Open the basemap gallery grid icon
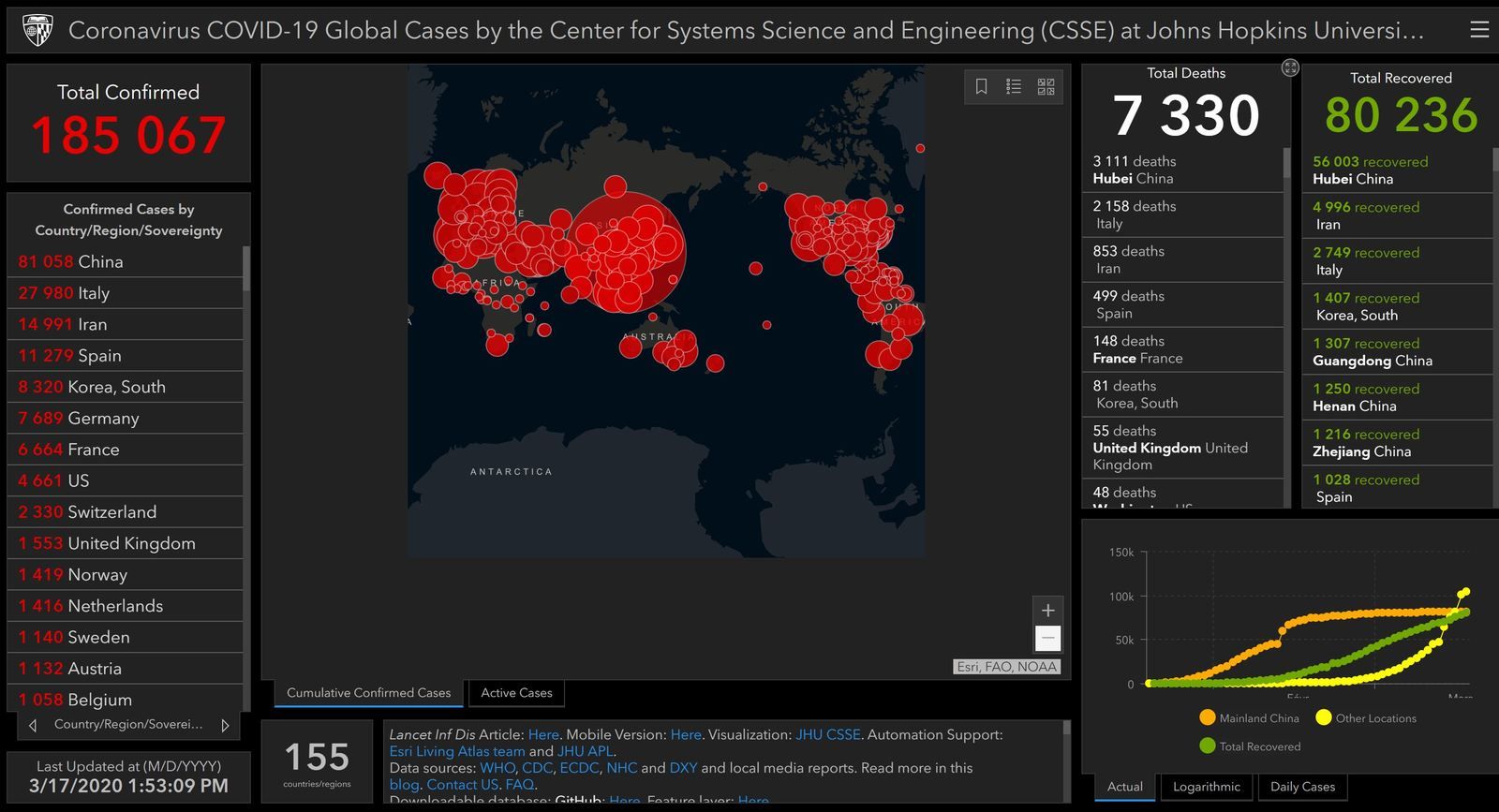The width and height of the screenshot is (1499, 812). tap(1046, 87)
